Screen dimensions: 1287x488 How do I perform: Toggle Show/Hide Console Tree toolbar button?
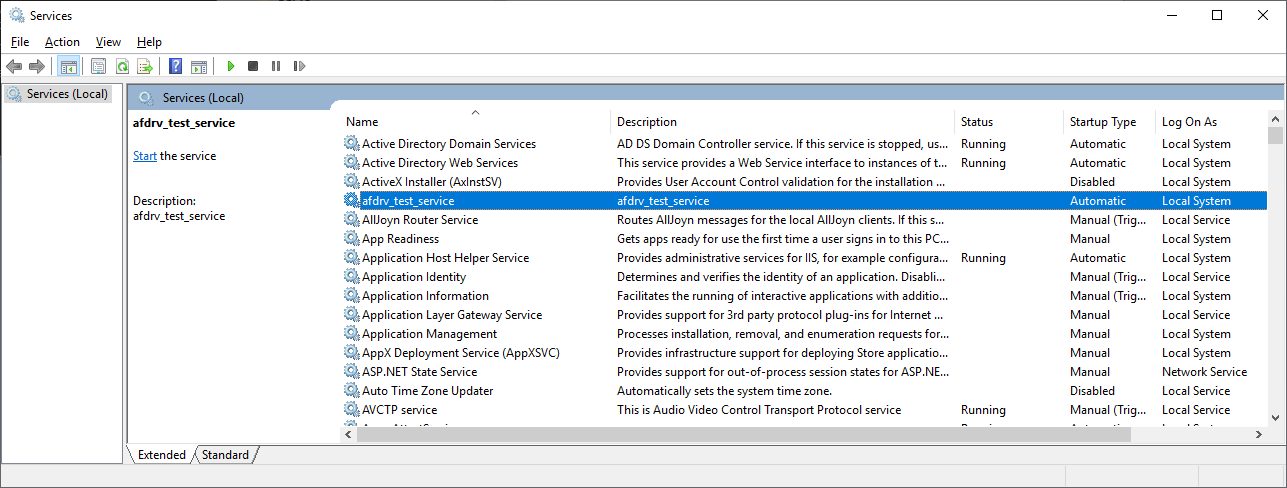click(x=69, y=66)
